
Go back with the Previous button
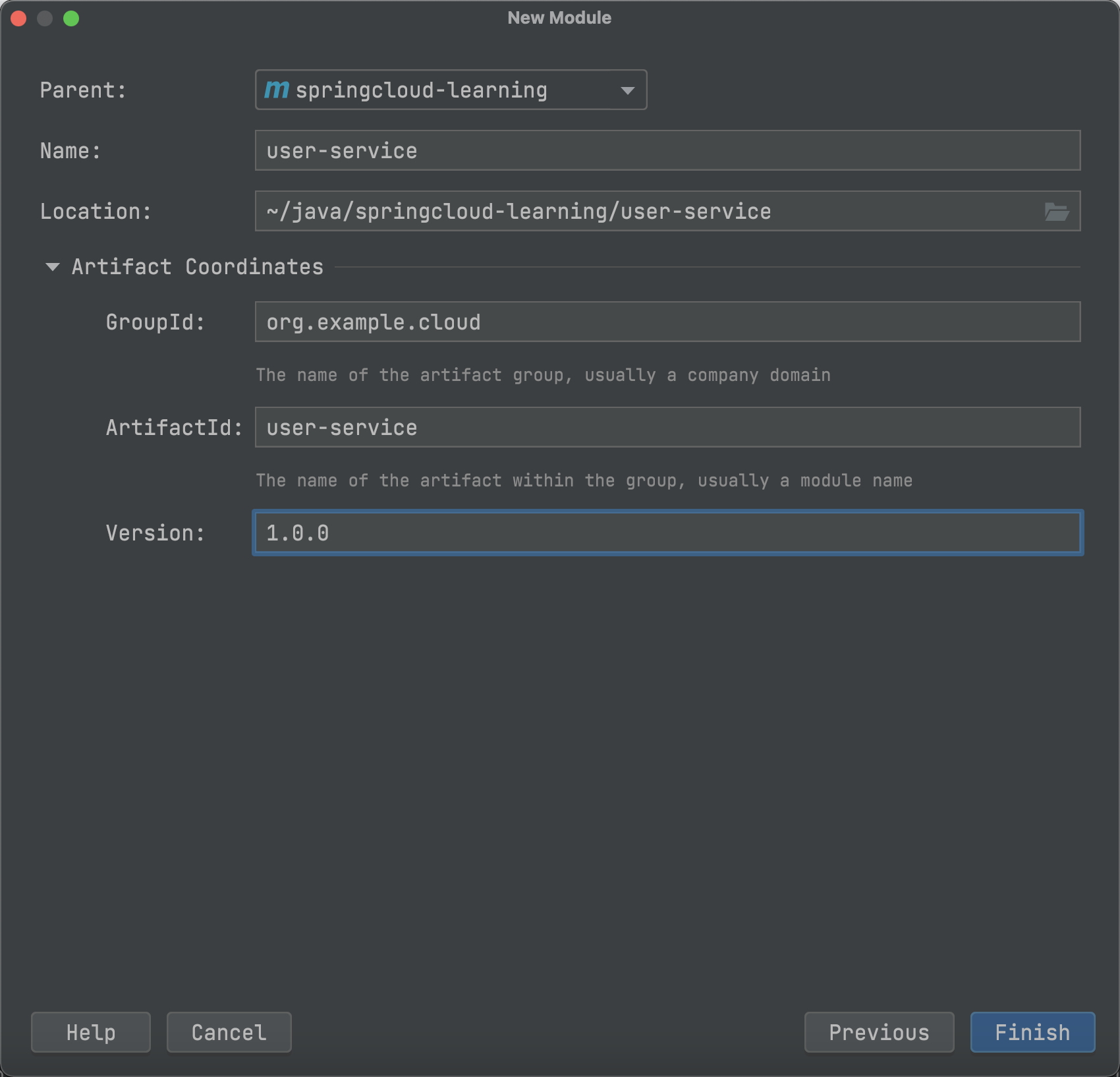(878, 1032)
